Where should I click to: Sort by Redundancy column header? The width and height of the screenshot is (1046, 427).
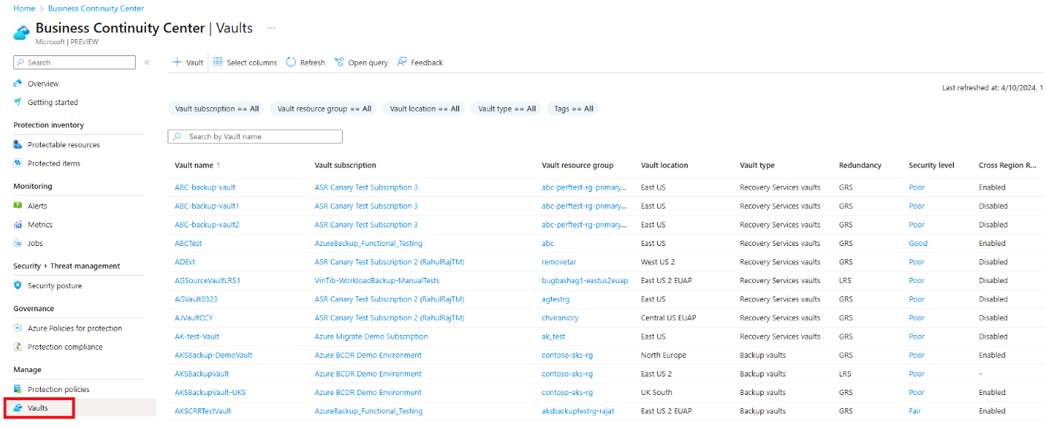[x=860, y=165]
